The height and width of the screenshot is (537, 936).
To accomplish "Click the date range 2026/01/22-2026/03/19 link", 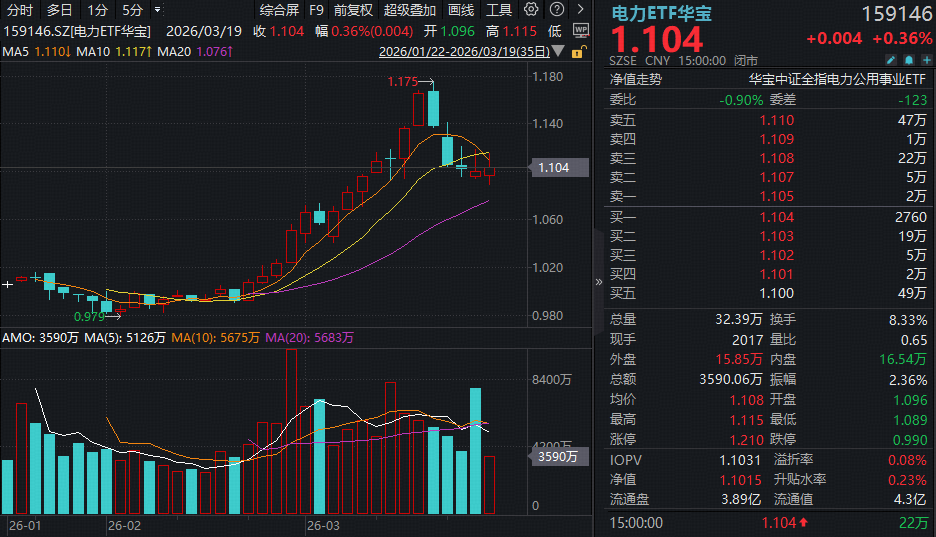I will (x=465, y=51).
